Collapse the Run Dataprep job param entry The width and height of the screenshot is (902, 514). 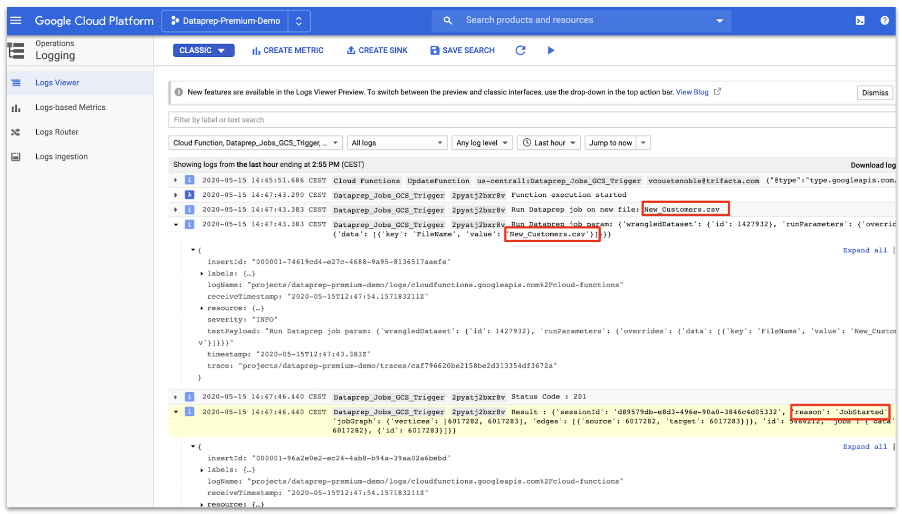176,225
